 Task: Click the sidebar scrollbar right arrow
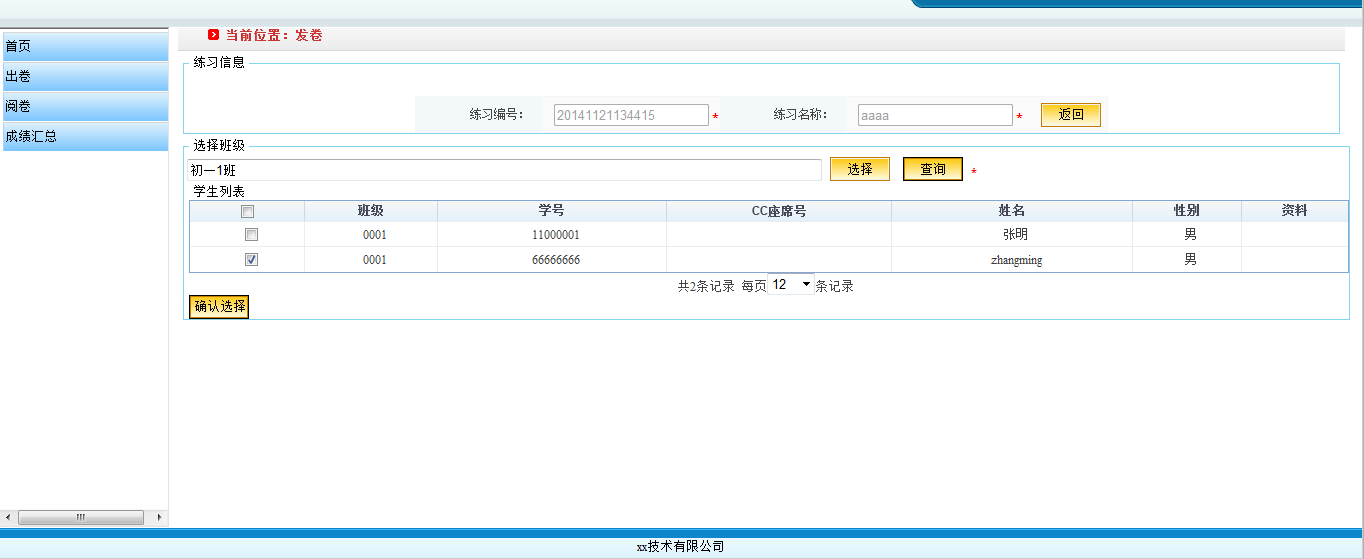tap(158, 517)
